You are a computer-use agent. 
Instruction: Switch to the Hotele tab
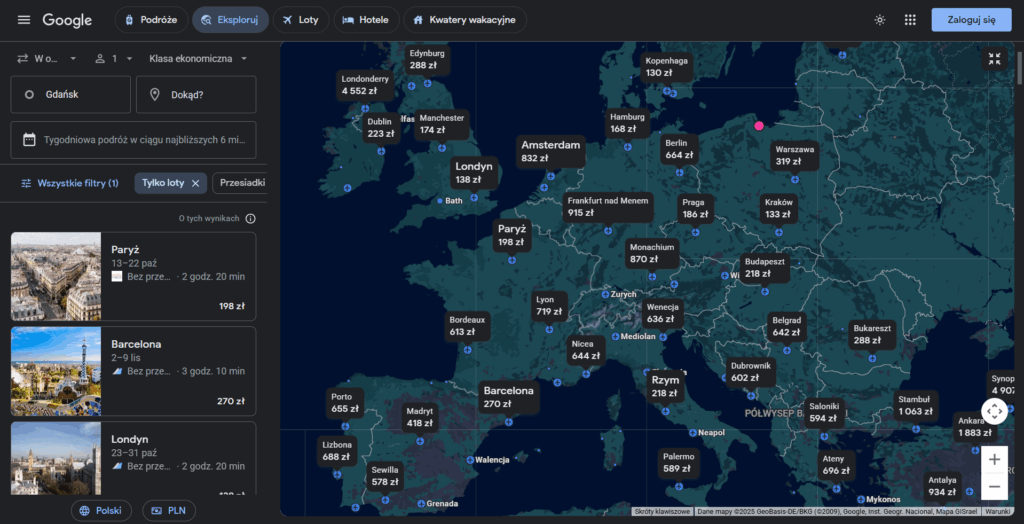(x=366, y=20)
